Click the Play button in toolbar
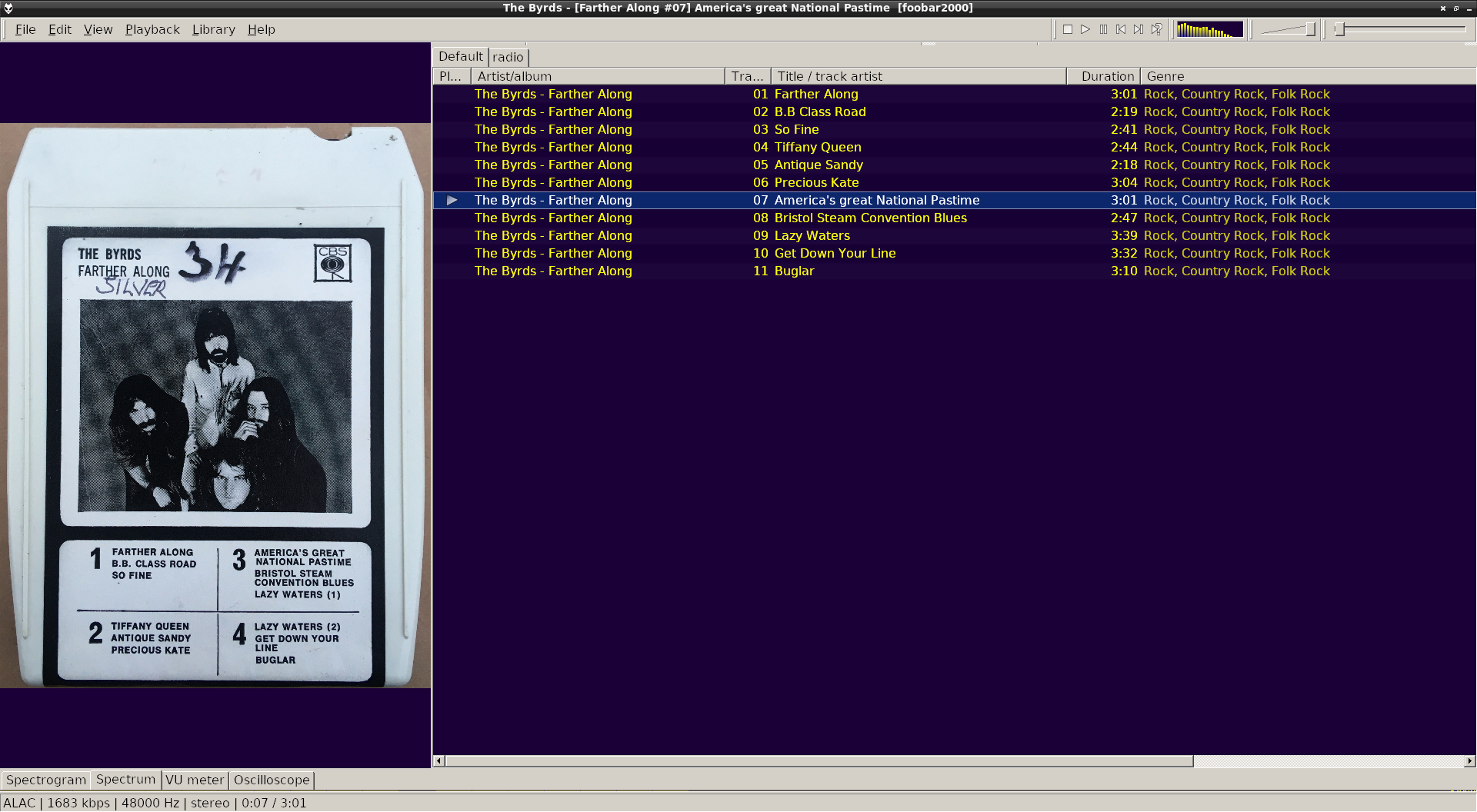Viewport: 1477px width, 812px height. 1085,29
